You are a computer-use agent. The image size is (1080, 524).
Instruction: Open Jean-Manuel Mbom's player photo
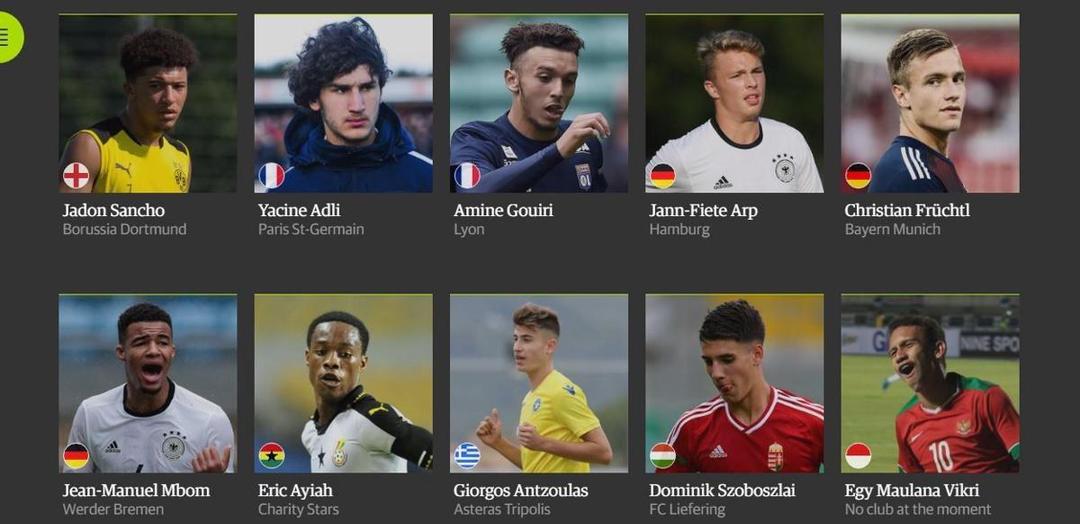click(x=148, y=384)
